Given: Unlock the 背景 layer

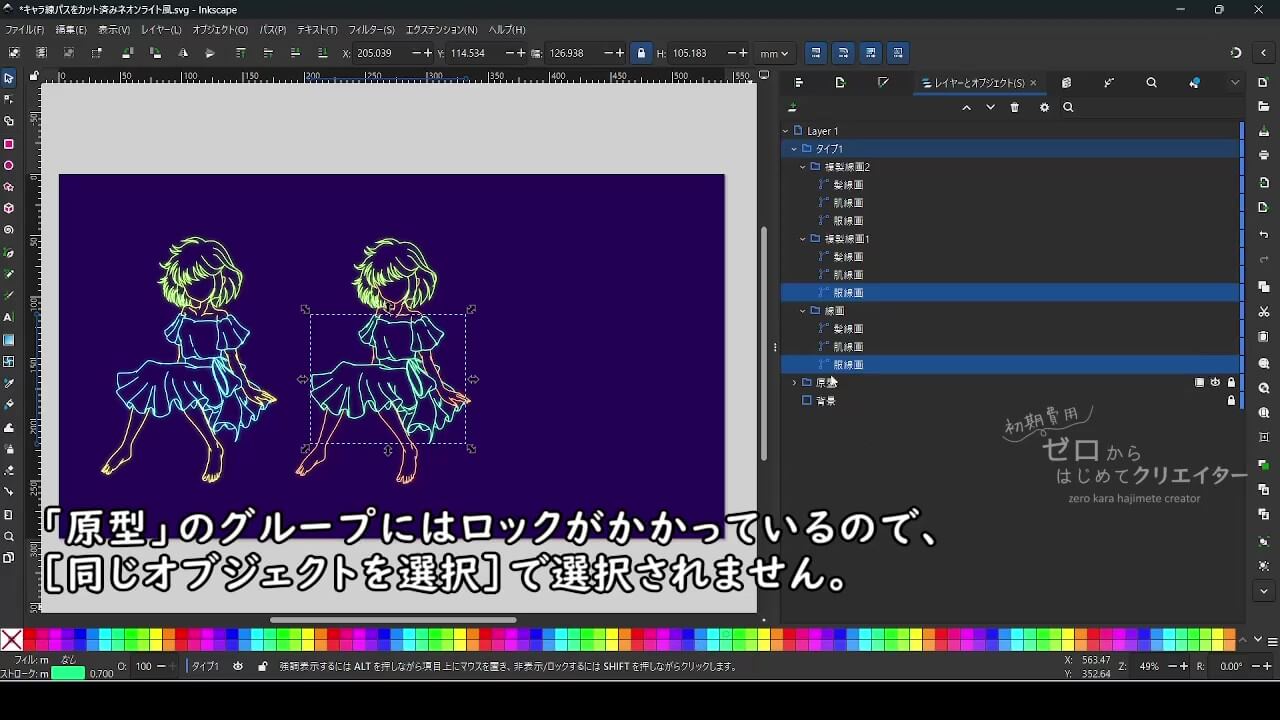Looking at the screenshot, I should (x=1231, y=401).
